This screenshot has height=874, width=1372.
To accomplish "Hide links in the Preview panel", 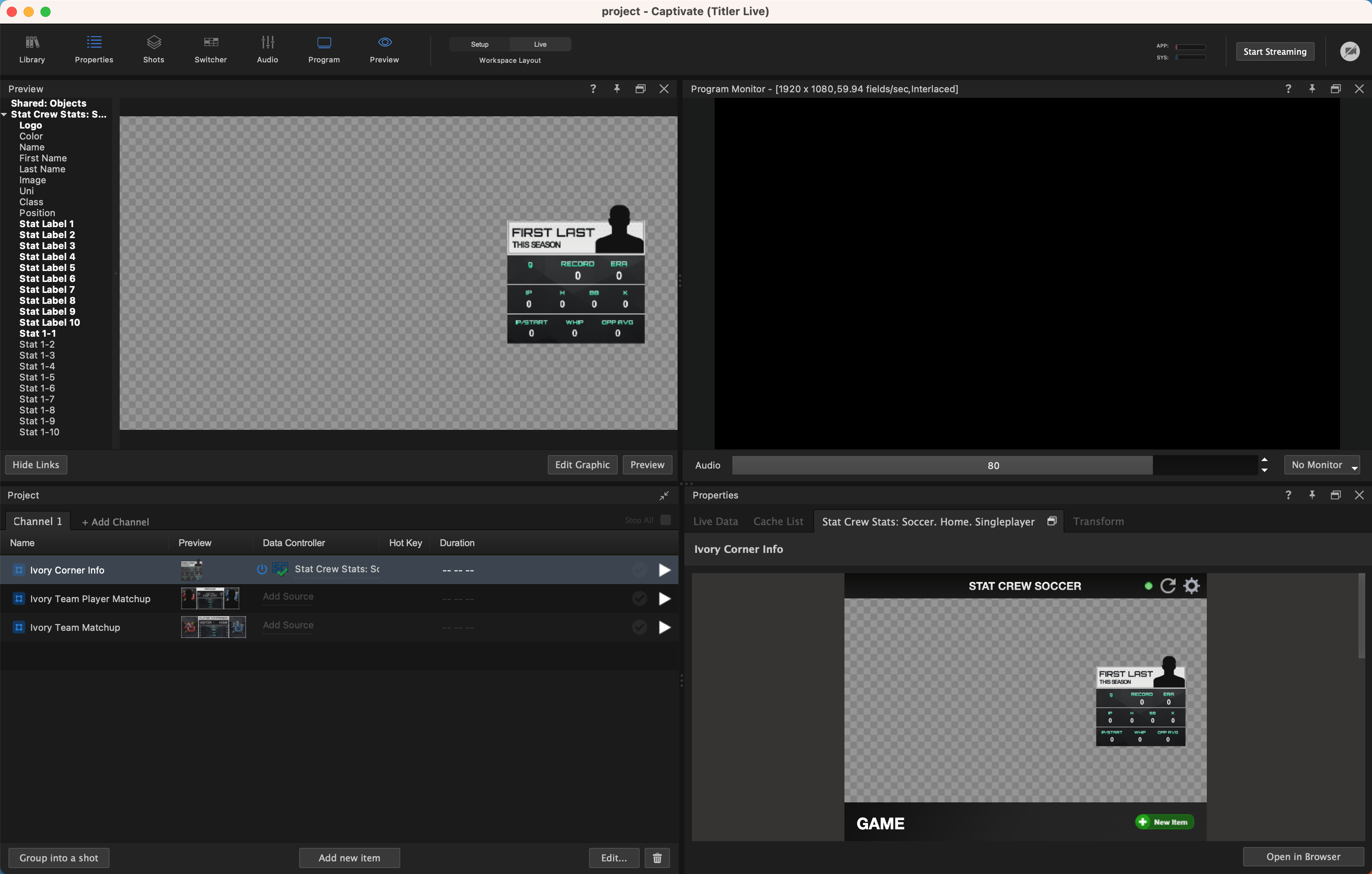I will pyautogui.click(x=36, y=464).
